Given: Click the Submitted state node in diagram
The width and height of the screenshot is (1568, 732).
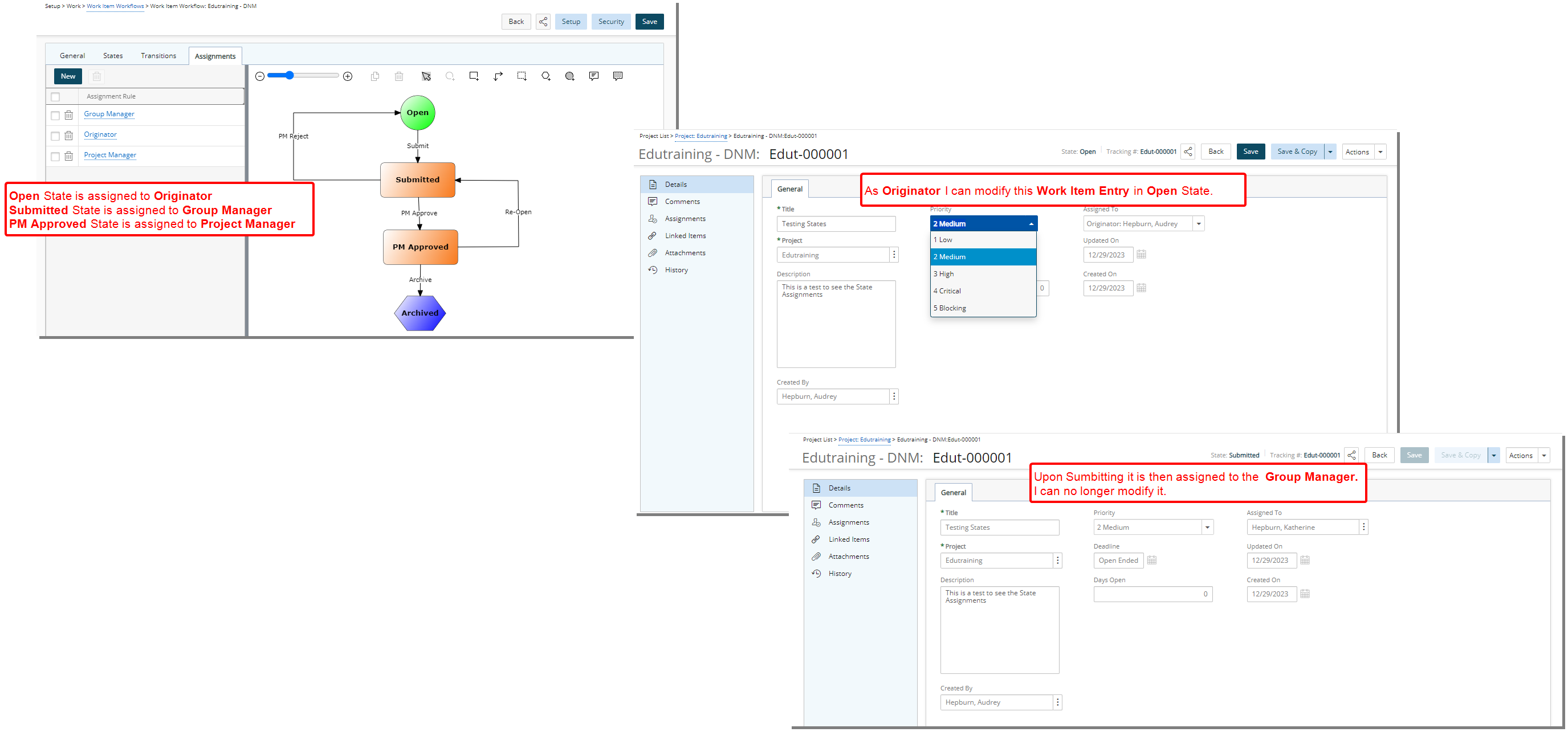Looking at the screenshot, I should [418, 180].
